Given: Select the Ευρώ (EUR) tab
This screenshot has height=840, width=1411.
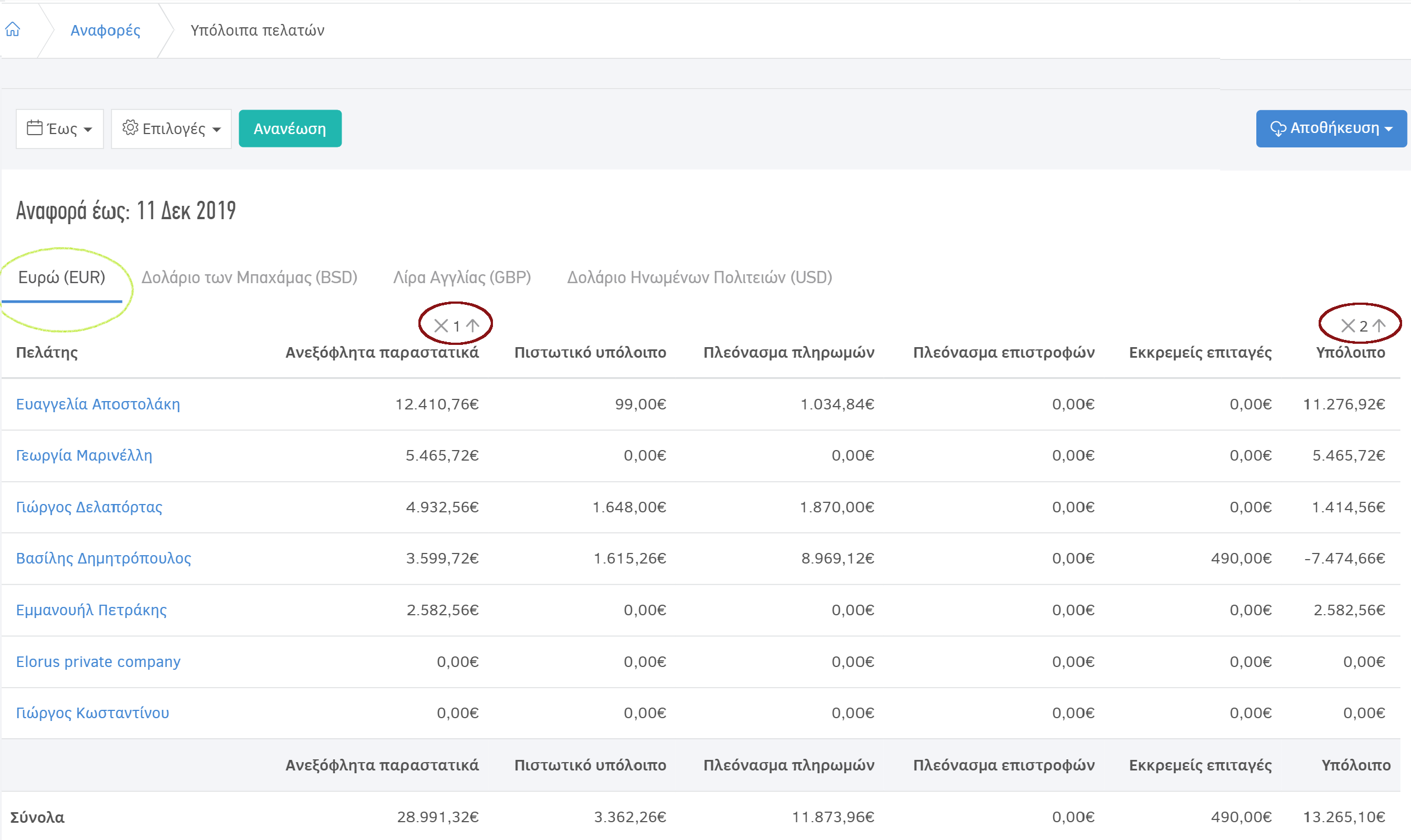Looking at the screenshot, I should click(62, 278).
